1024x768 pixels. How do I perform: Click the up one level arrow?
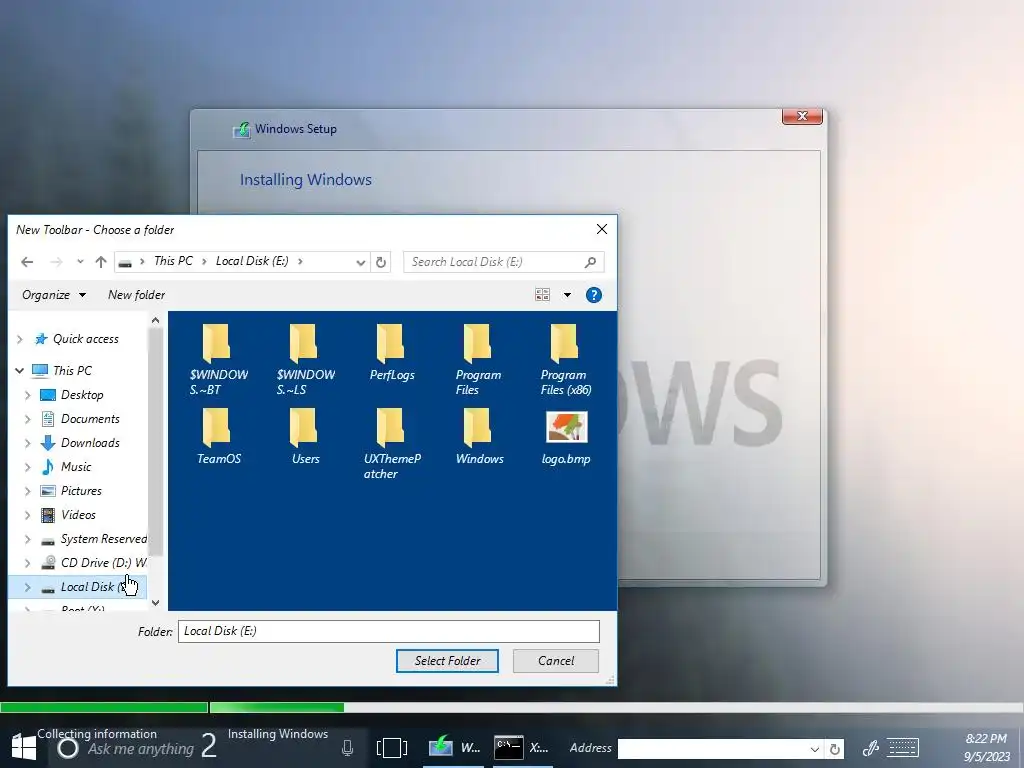(x=101, y=262)
